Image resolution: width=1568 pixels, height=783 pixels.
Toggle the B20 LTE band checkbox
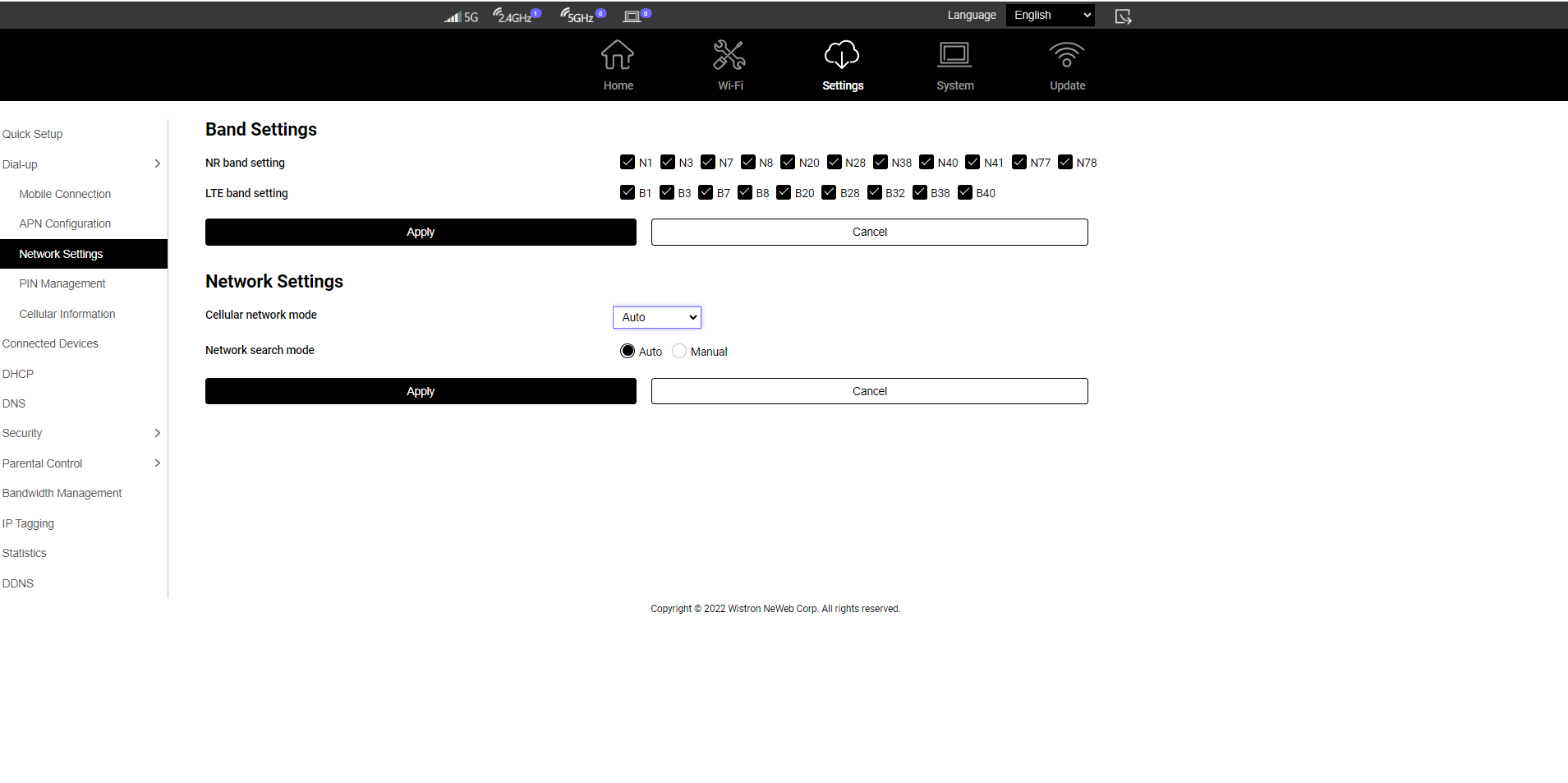784,192
